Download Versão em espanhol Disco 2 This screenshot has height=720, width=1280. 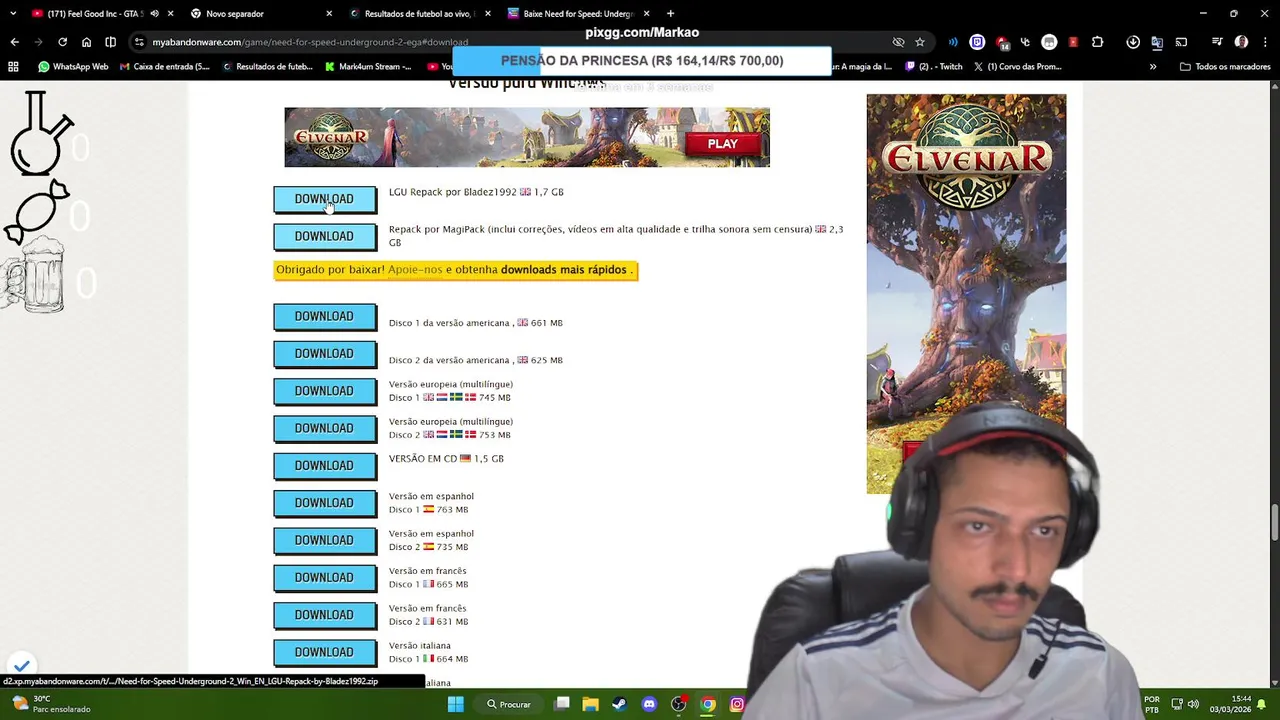(x=324, y=540)
